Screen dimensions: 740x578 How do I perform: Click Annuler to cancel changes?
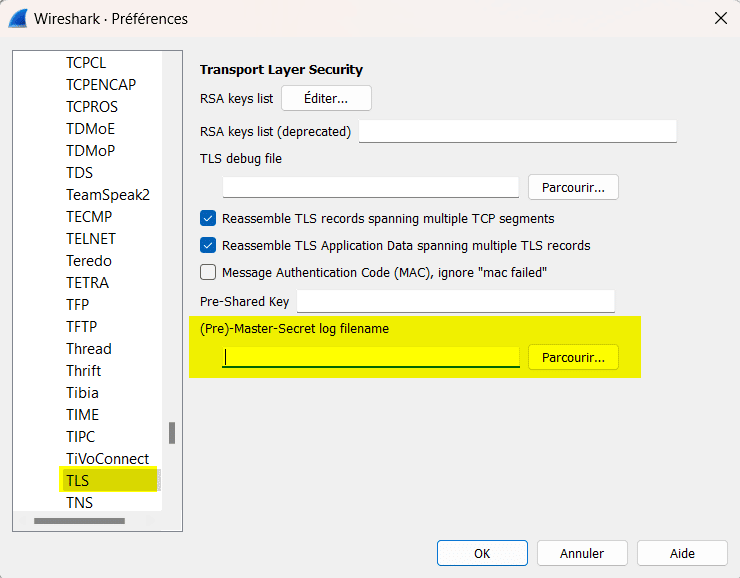582,553
